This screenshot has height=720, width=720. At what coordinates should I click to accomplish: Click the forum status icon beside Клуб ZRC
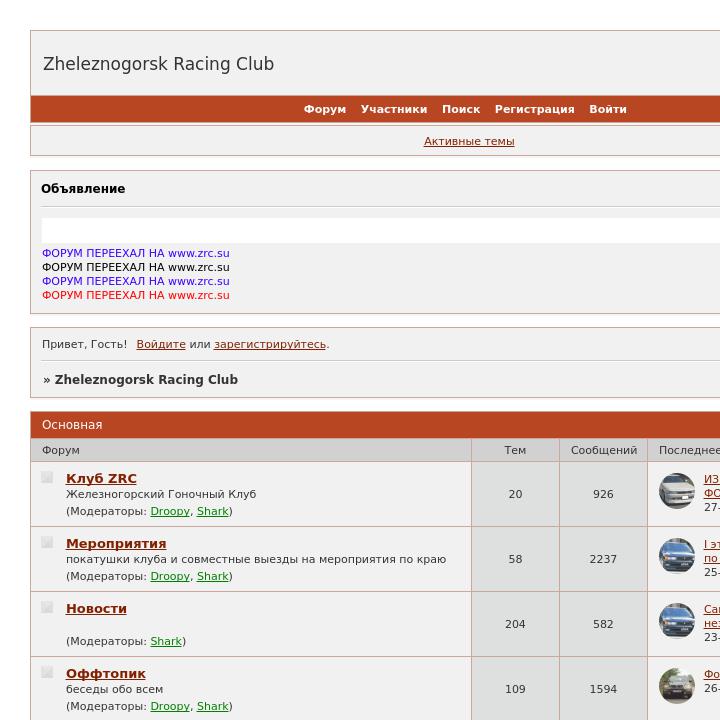[47, 477]
